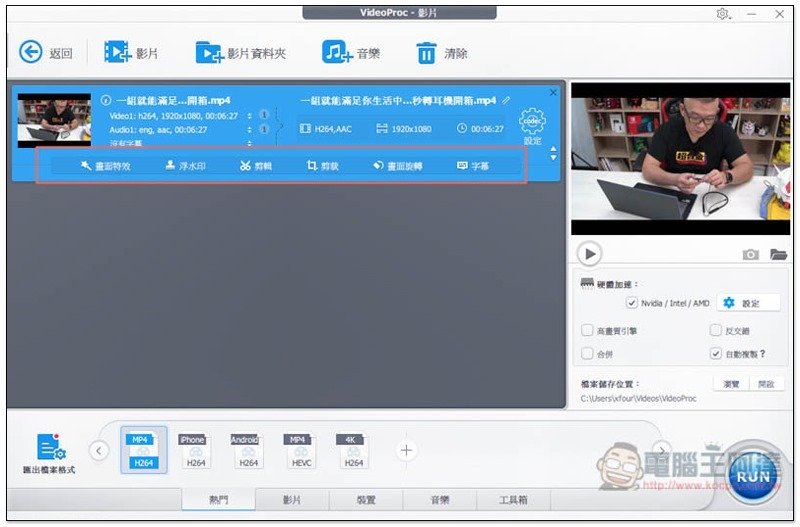
Task: Switch to the 影片 video formats tab
Action: (292, 499)
